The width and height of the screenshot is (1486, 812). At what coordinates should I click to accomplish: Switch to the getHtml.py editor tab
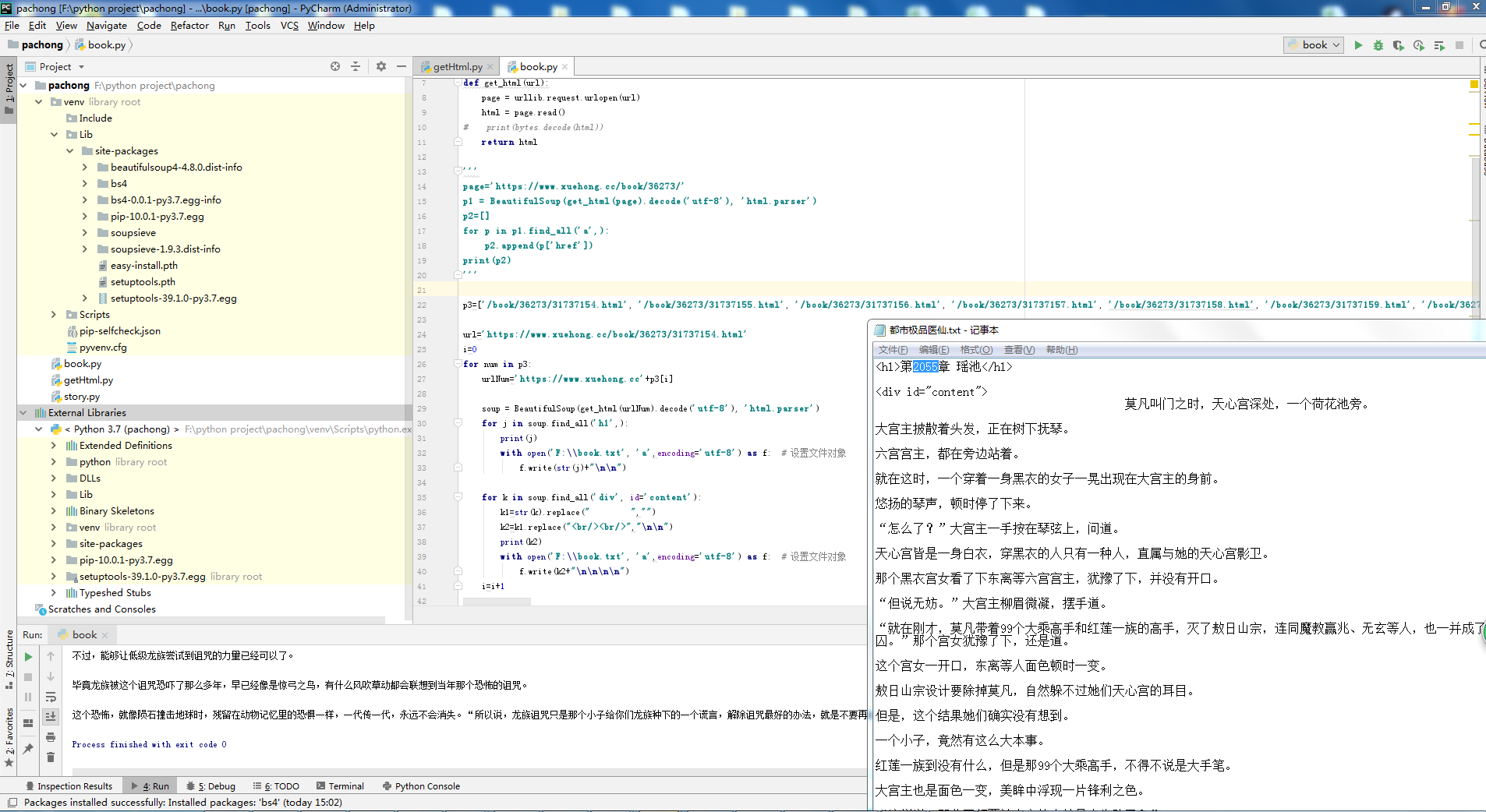tap(457, 67)
